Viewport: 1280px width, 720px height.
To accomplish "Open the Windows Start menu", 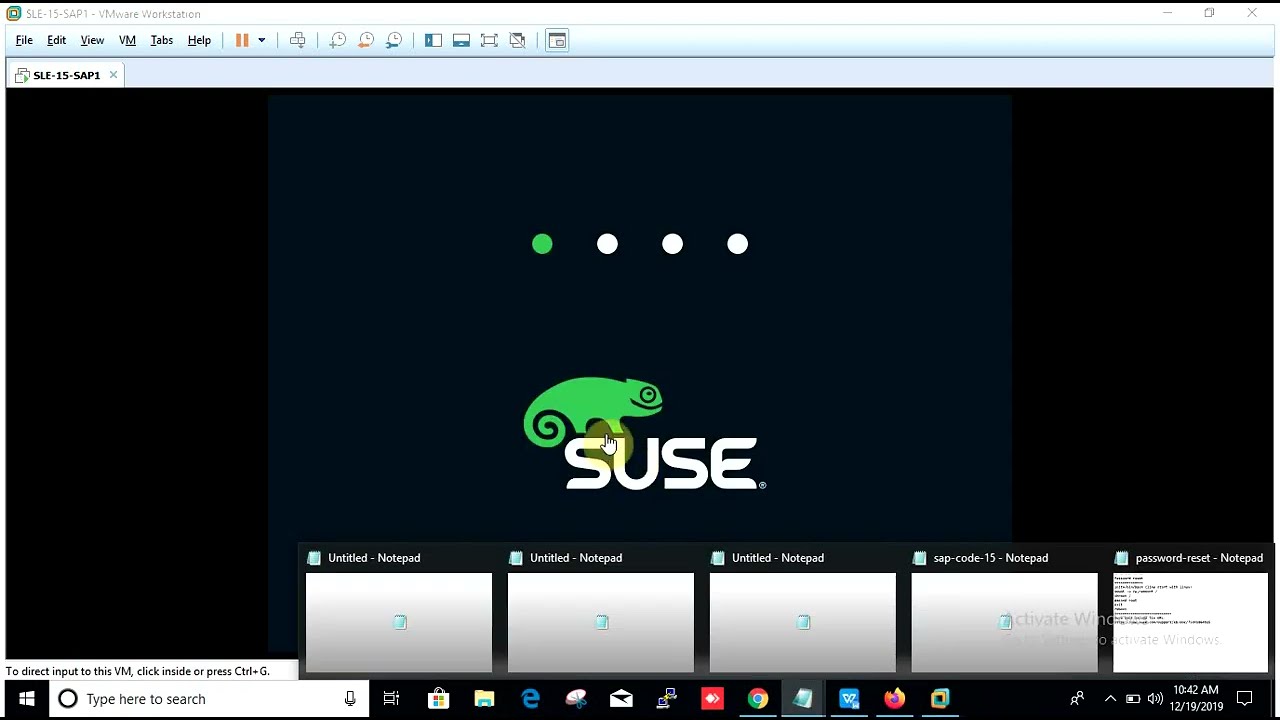I will click(26, 699).
